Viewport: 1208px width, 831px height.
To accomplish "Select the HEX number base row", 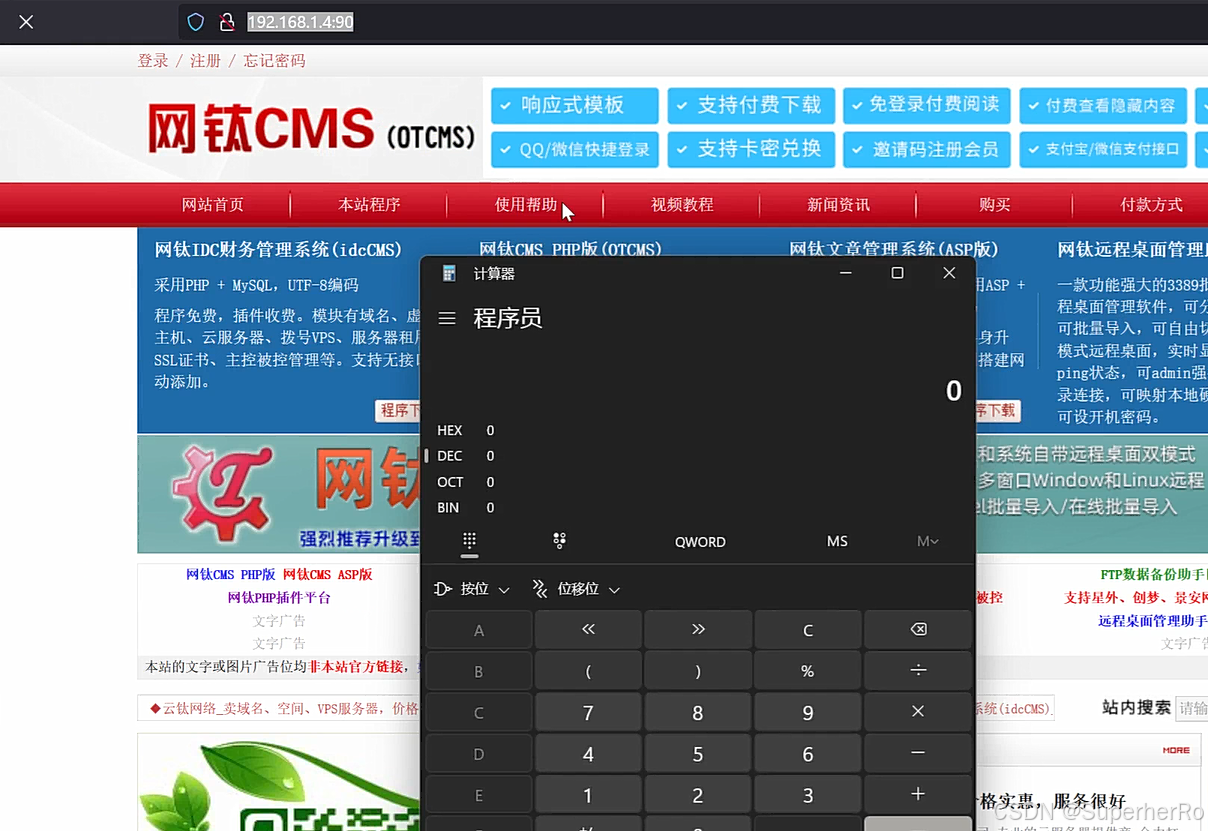I will (697, 430).
